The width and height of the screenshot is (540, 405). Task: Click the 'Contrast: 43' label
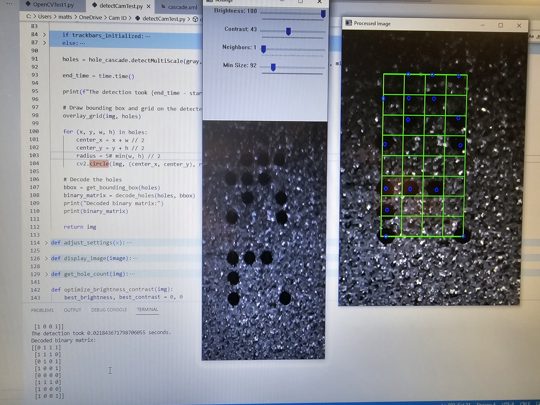240,29
